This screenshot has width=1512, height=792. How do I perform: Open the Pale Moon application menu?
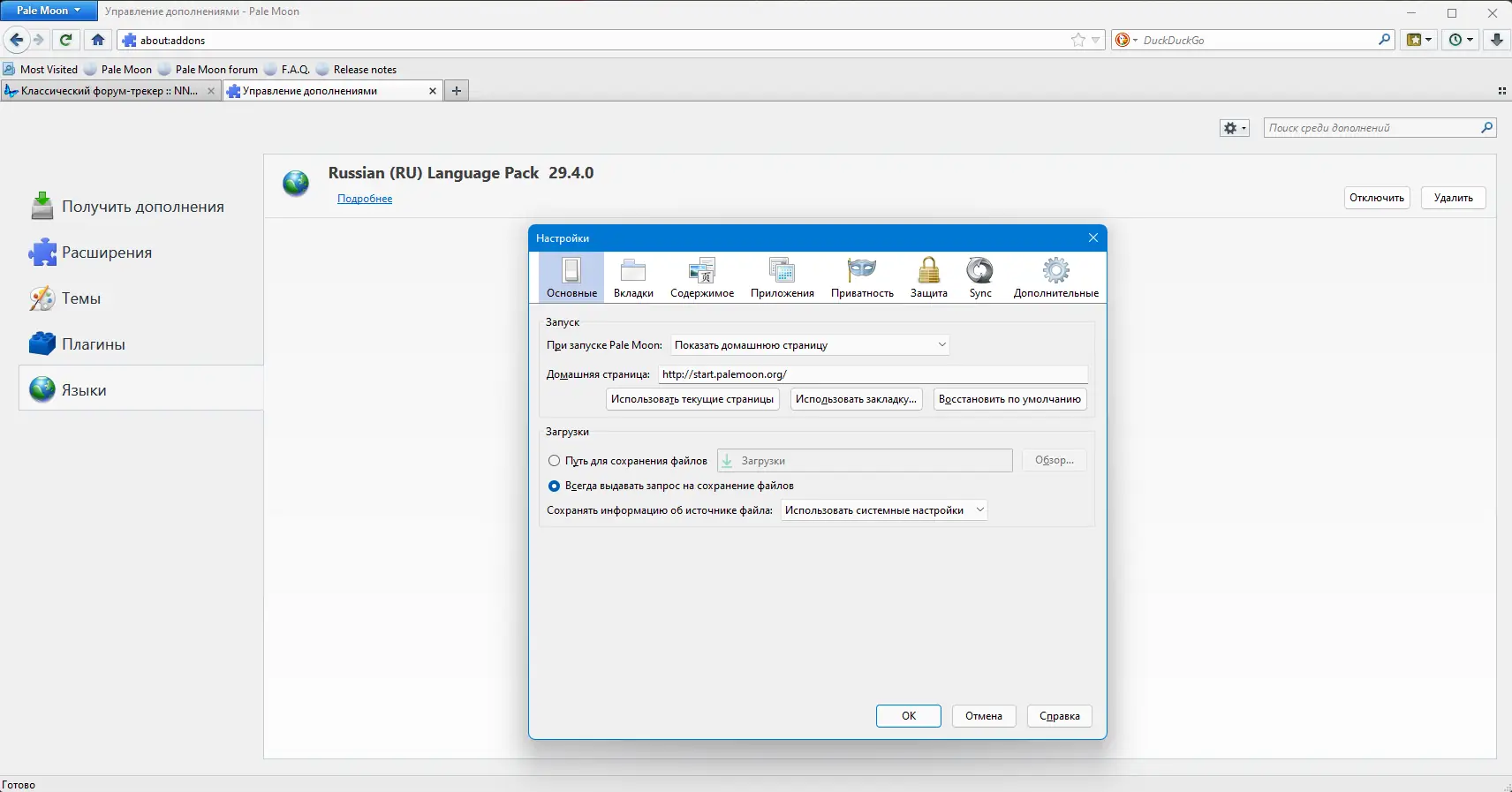pyautogui.click(x=49, y=11)
